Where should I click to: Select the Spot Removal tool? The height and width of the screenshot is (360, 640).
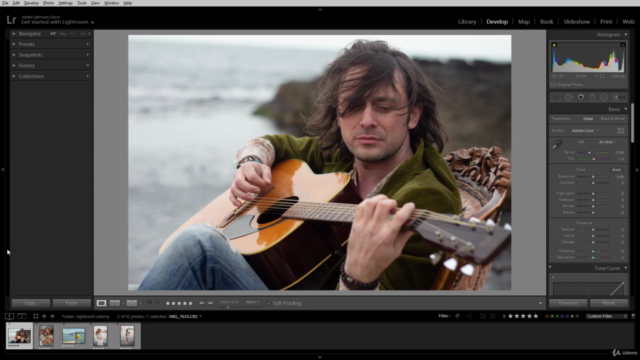pyautogui.click(x=569, y=97)
